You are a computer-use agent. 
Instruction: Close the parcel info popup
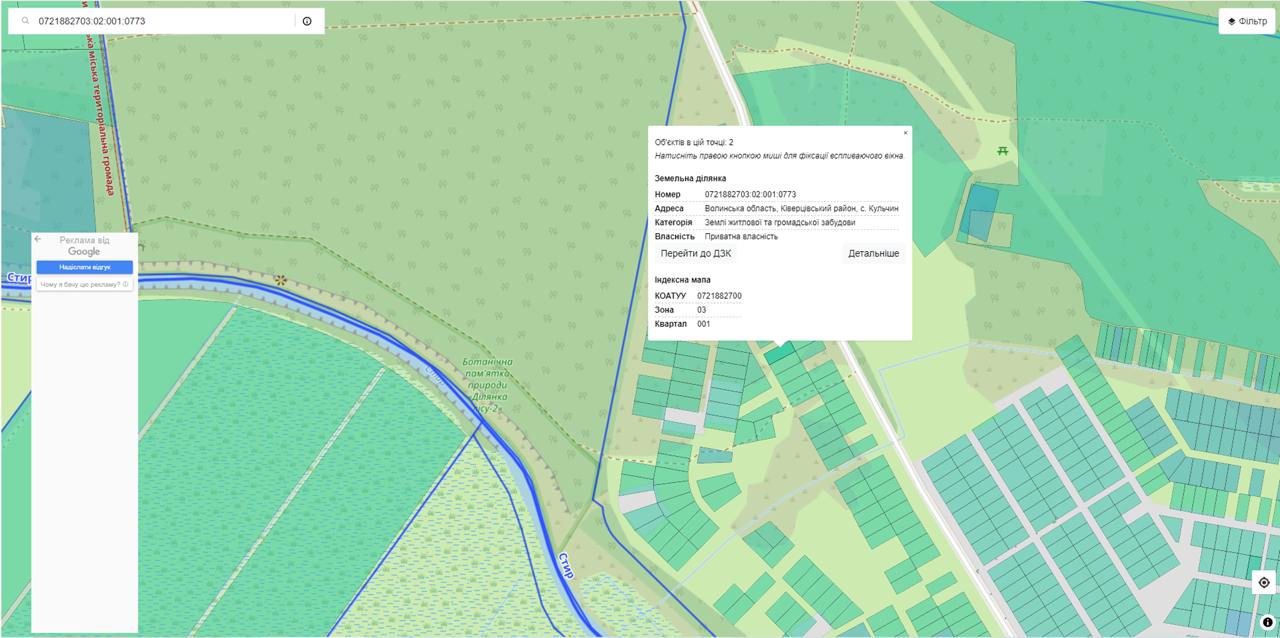[905, 133]
